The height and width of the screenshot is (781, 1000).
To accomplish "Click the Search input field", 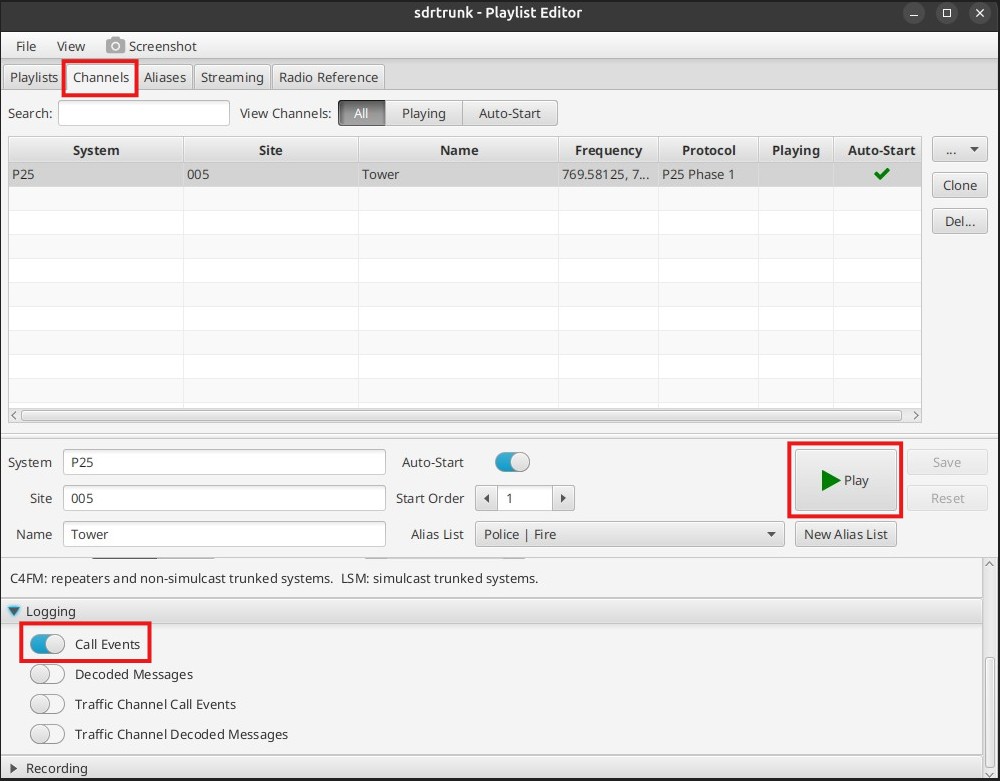I will click(143, 113).
